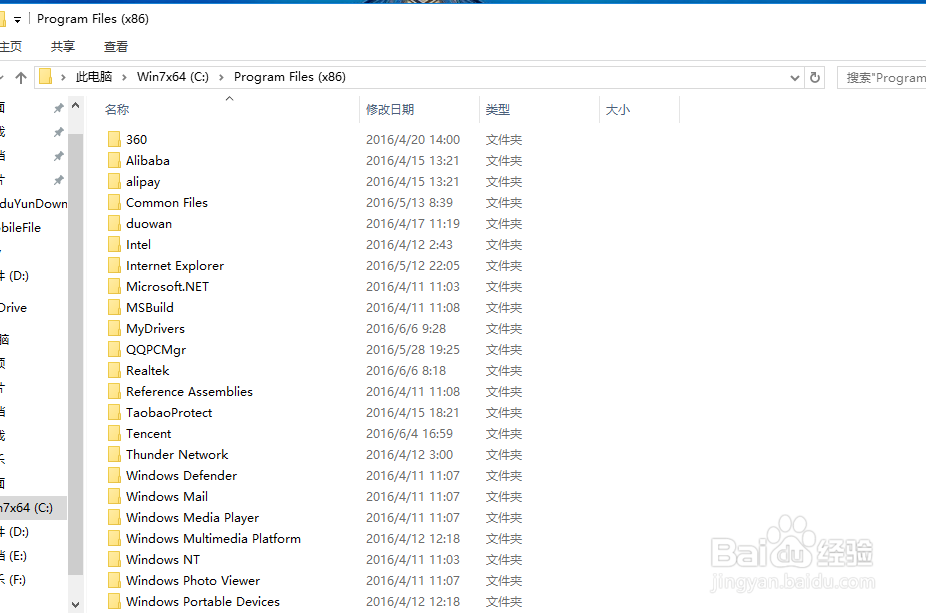
Task: Navigate to 此电脑 in the breadcrumb
Action: point(94,77)
